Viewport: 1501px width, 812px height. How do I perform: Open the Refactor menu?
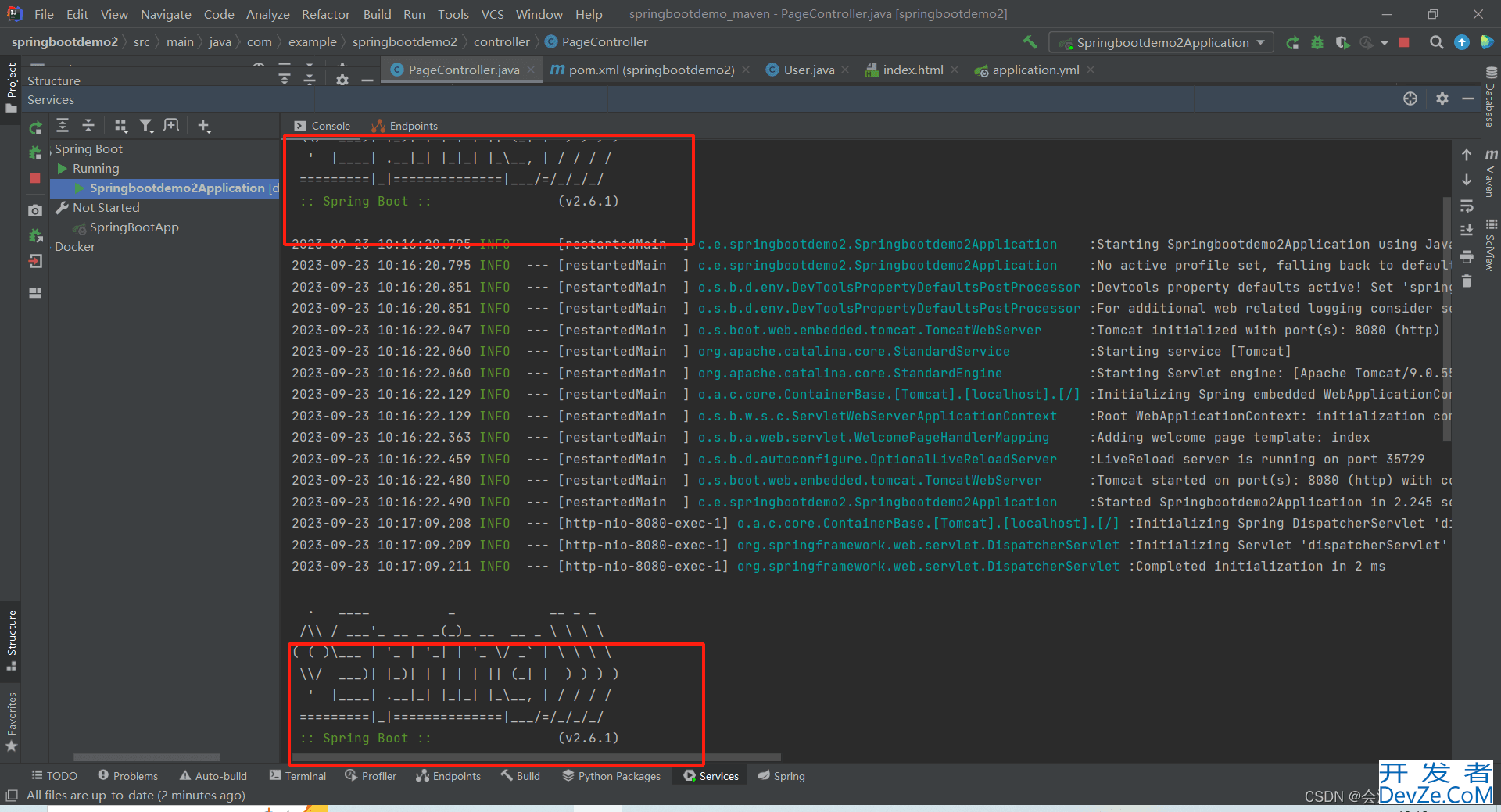point(325,14)
